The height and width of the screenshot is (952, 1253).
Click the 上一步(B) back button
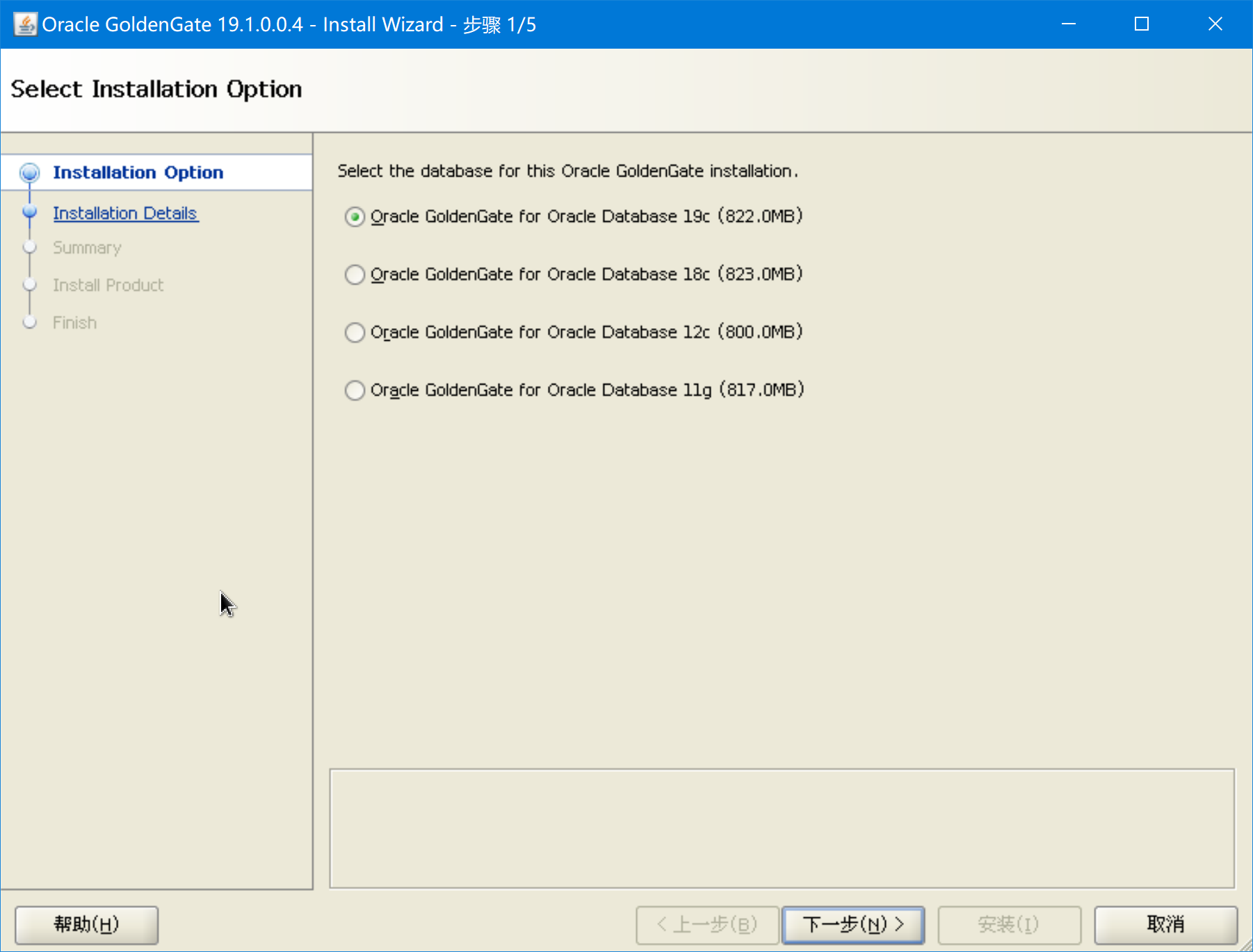coord(707,925)
